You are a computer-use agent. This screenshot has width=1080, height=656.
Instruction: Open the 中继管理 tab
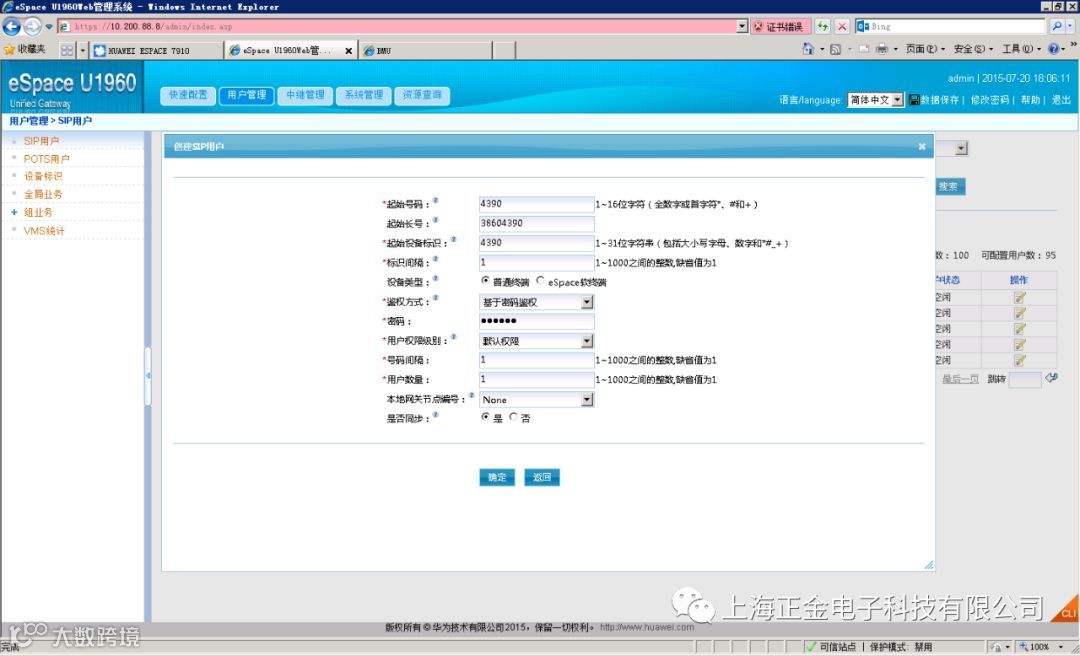(305, 95)
